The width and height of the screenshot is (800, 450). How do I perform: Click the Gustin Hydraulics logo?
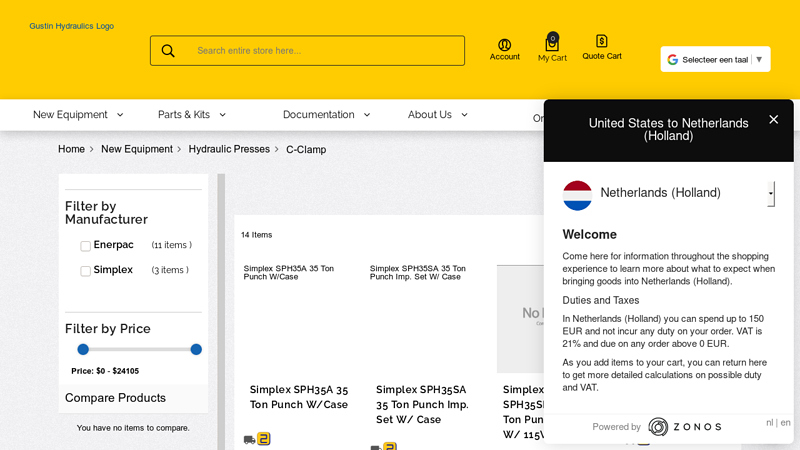coord(71,26)
